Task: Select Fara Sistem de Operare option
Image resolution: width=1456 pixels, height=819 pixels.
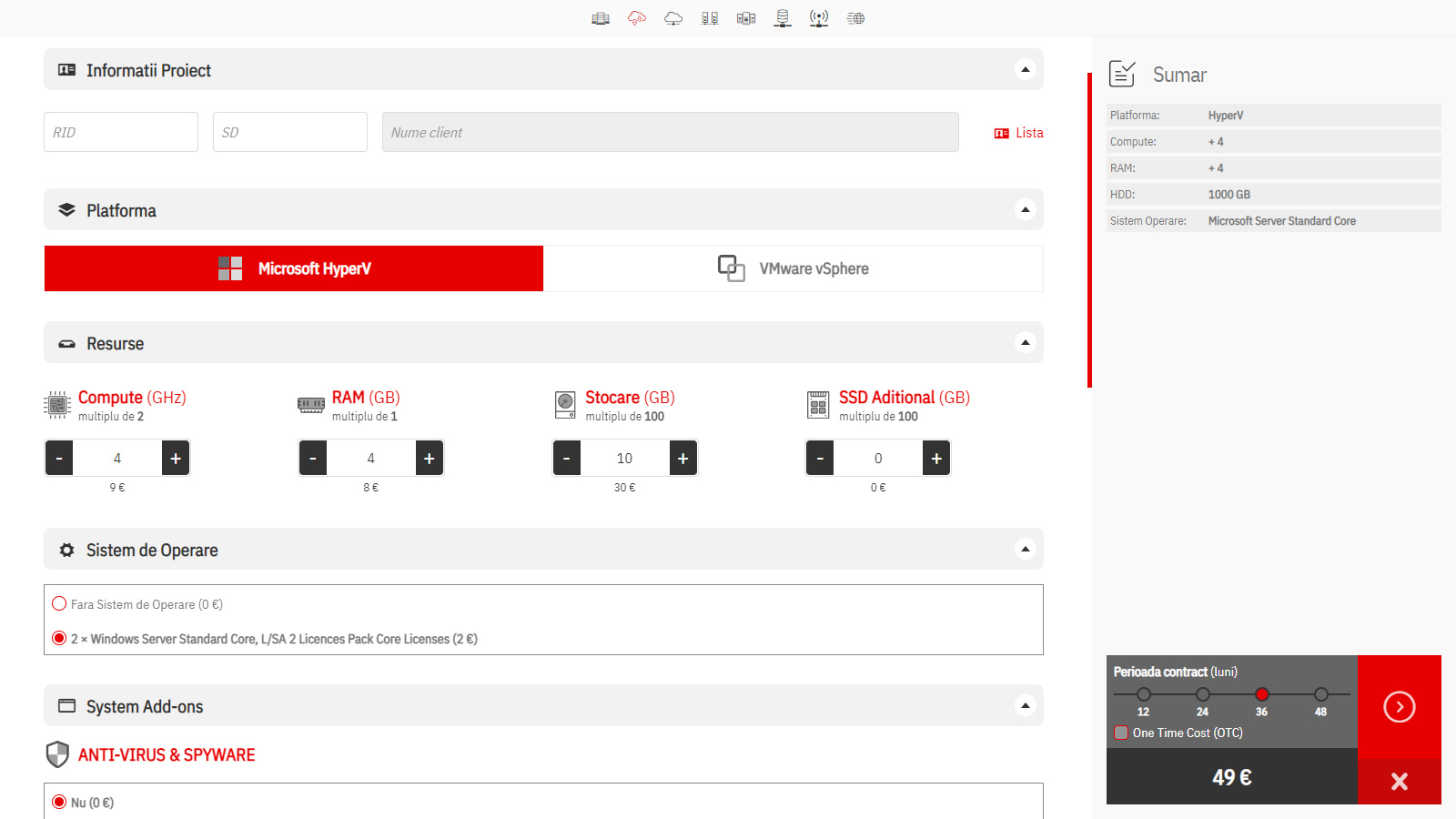Action: [x=60, y=604]
